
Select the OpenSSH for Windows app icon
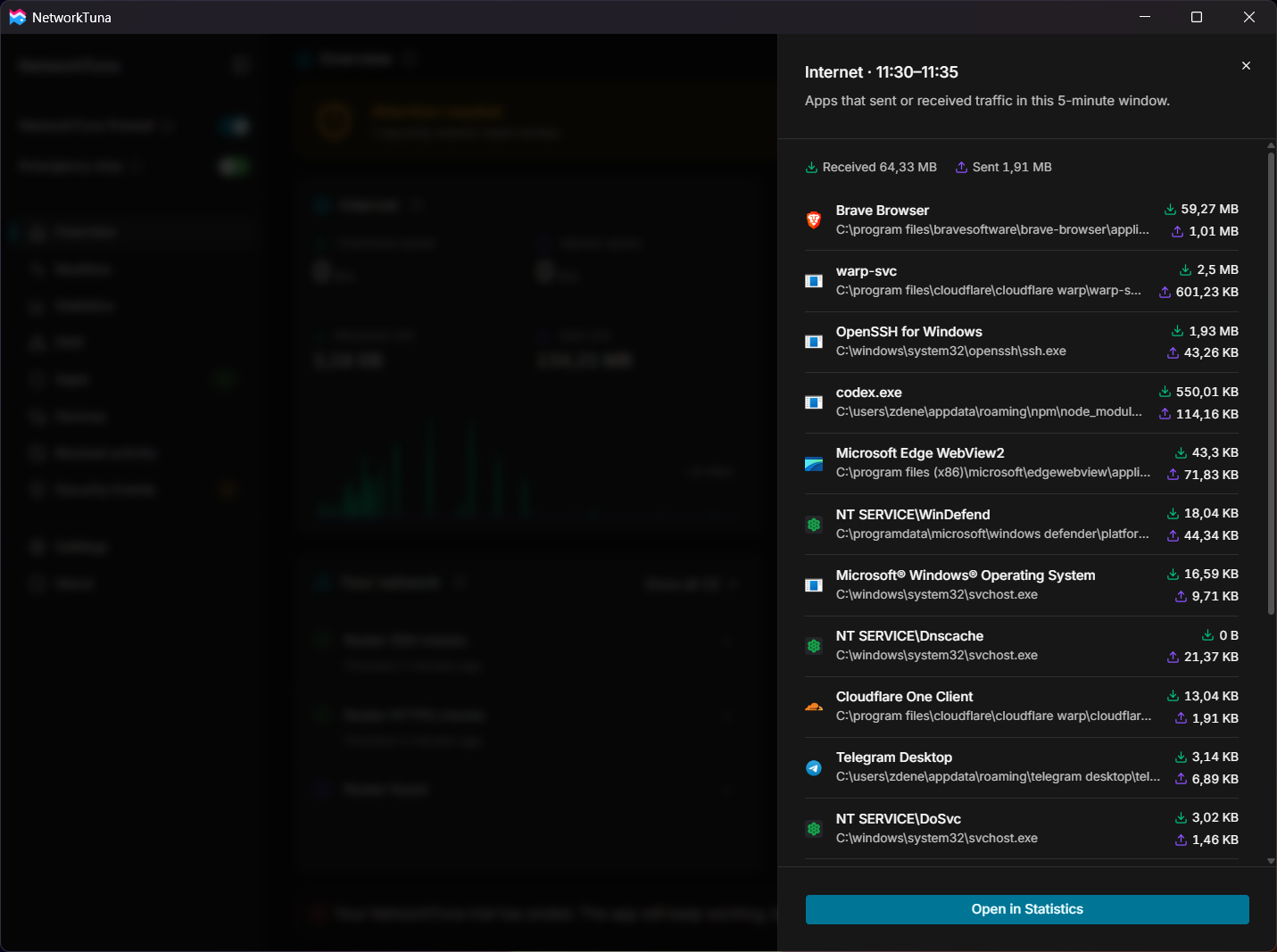[x=814, y=342]
